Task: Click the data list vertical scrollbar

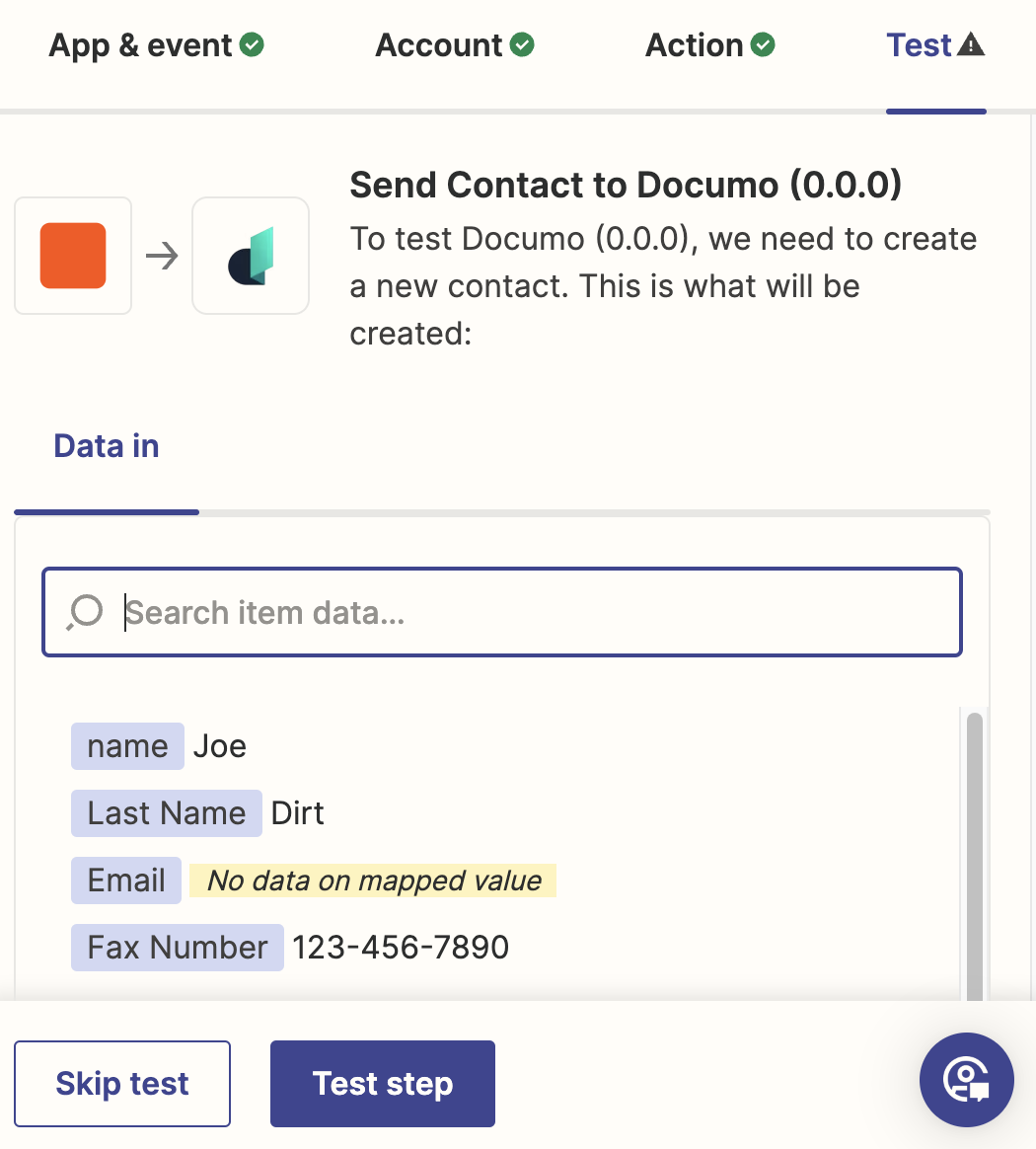Action: tap(975, 855)
